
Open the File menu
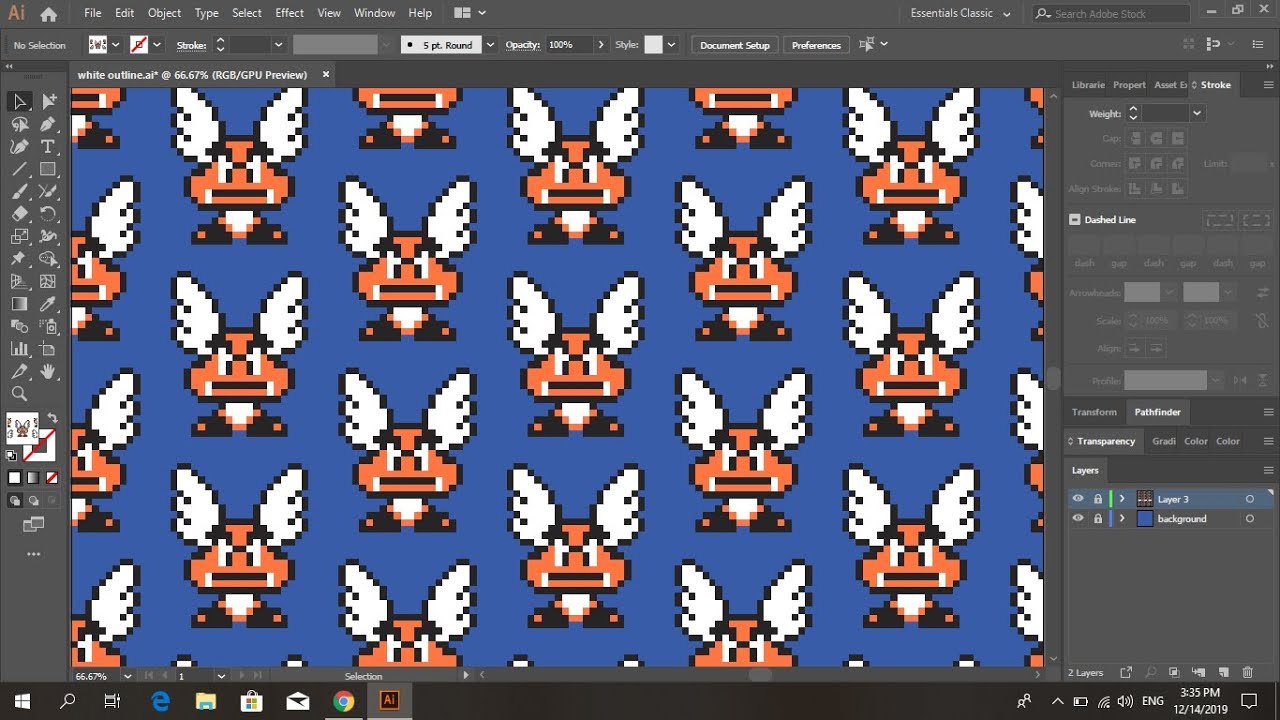point(93,13)
